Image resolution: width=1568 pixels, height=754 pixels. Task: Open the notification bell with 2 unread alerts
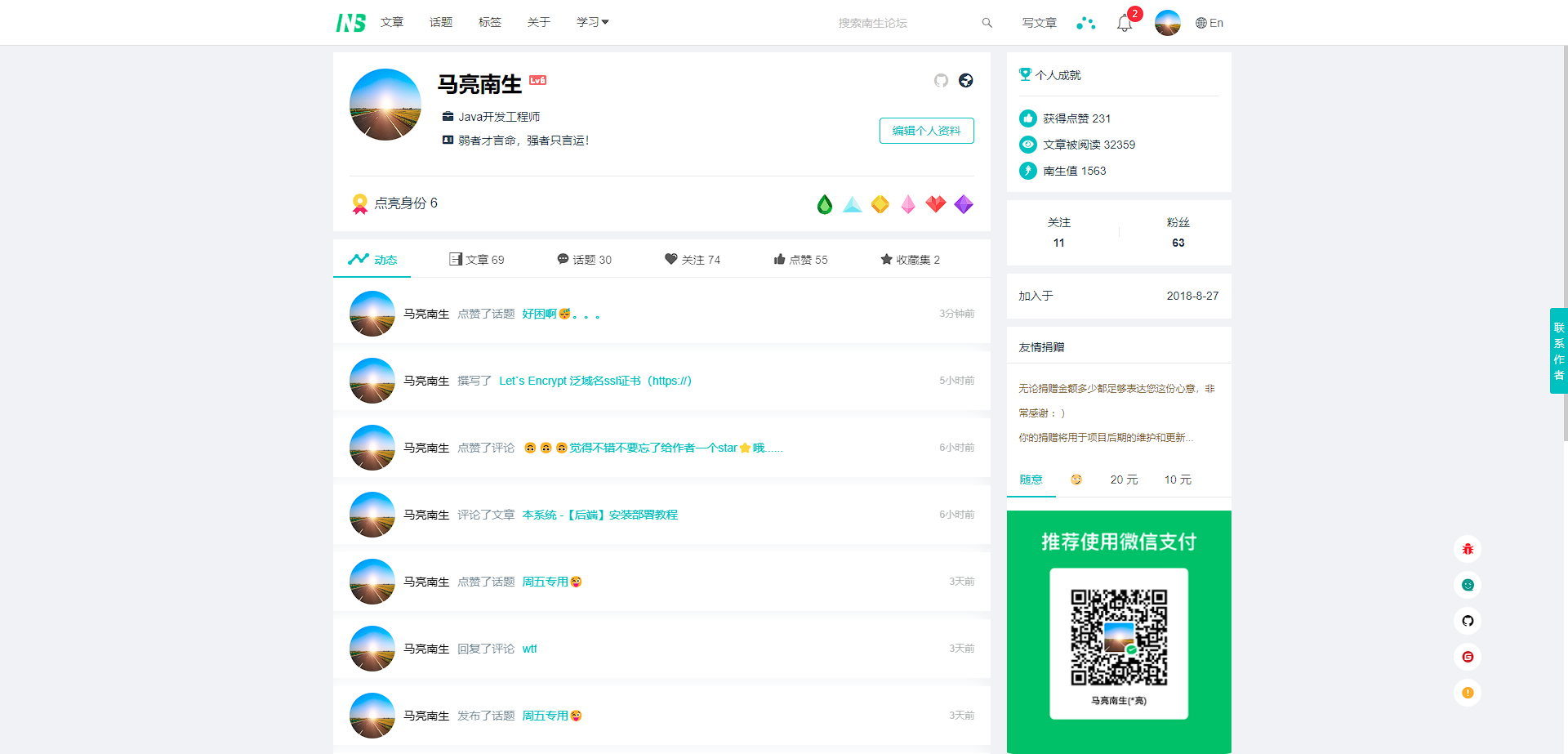tap(1123, 23)
